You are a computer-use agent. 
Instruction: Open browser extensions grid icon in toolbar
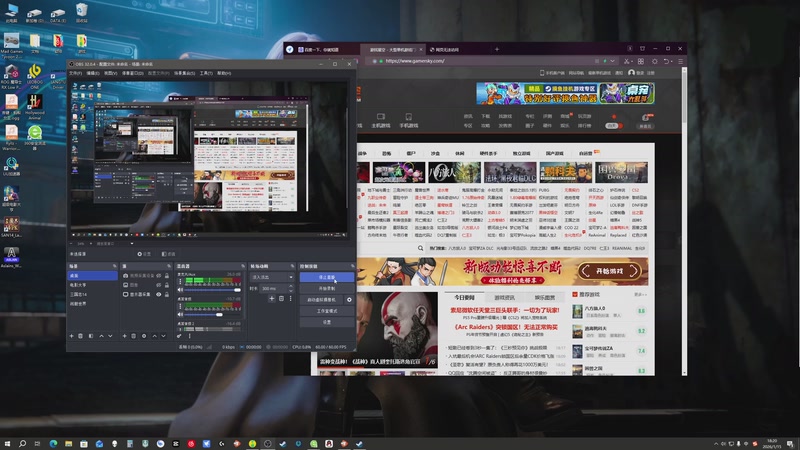click(641, 61)
